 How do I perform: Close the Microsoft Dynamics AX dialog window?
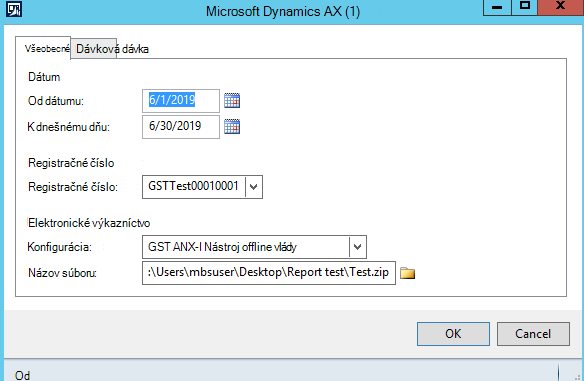click(561, 7)
